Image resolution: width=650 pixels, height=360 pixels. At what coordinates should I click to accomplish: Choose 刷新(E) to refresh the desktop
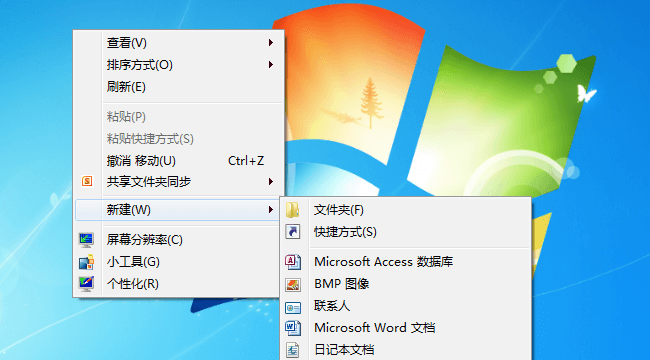coord(178,87)
